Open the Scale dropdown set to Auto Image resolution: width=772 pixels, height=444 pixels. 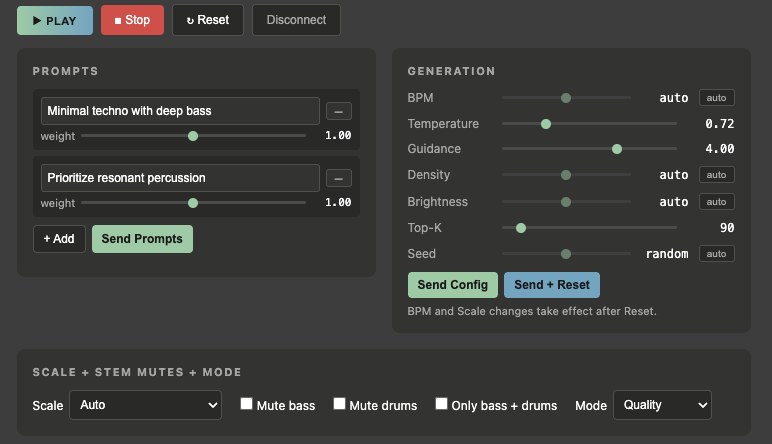tap(146, 405)
